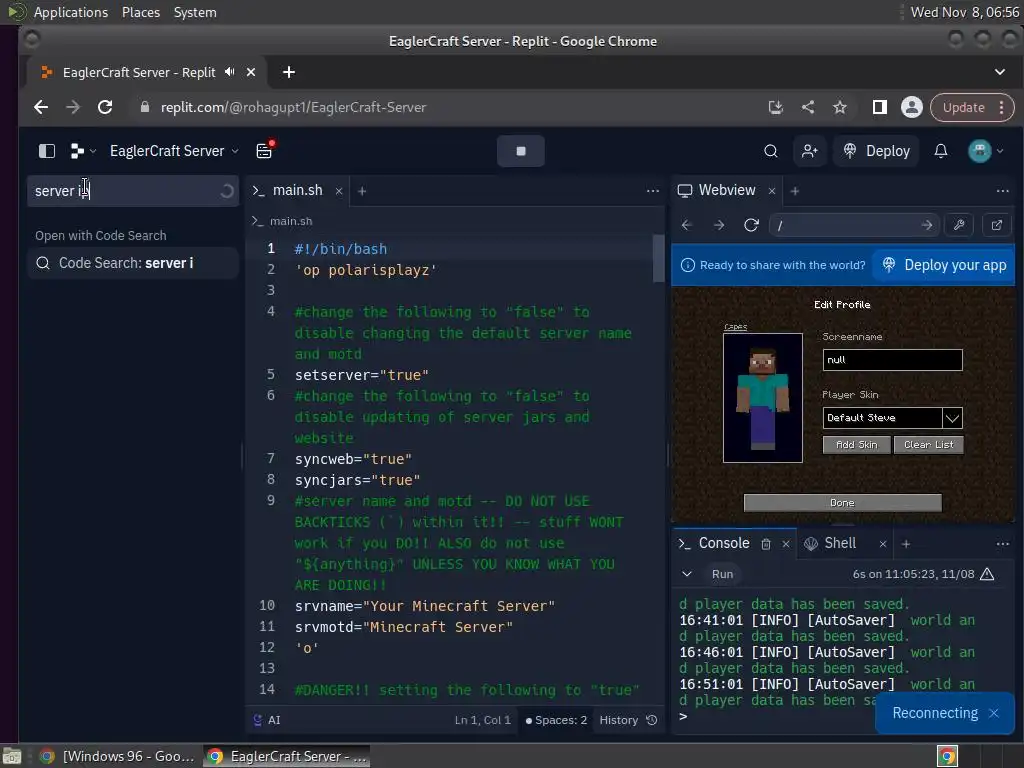Open the Replit search magnifier icon
Viewport: 1024px width, 768px height.
pos(771,151)
